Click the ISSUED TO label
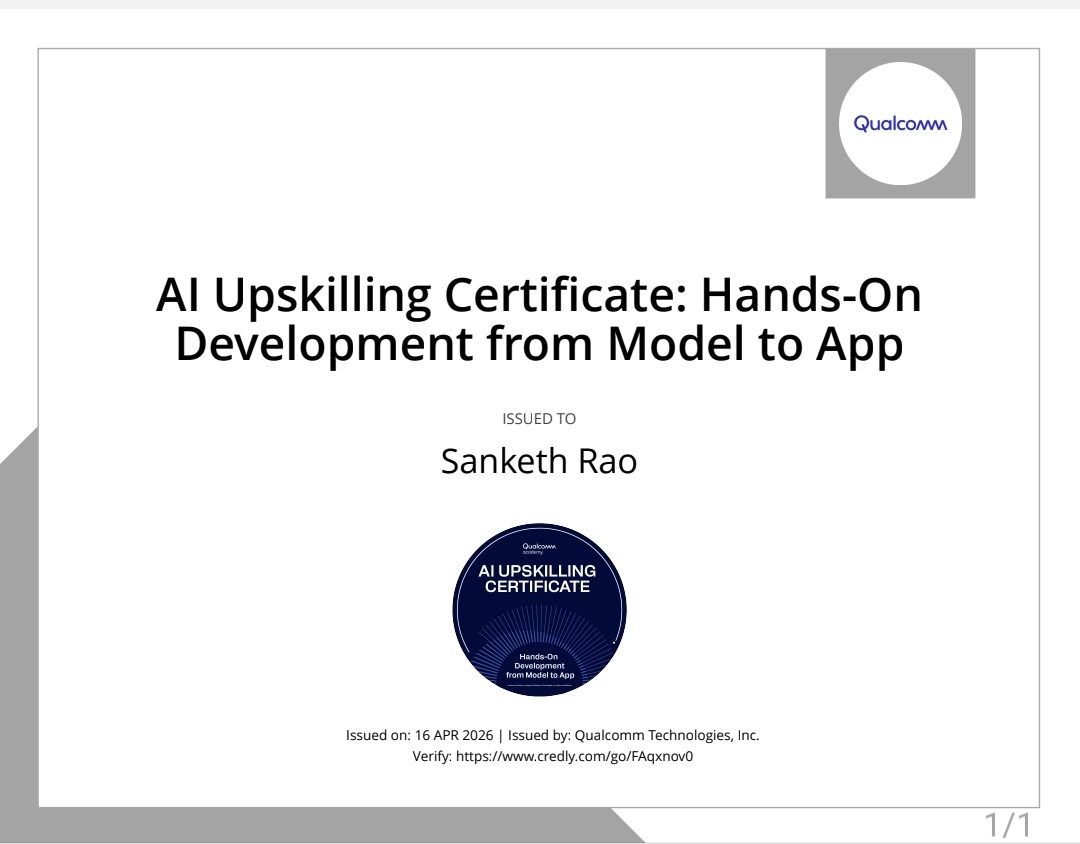The image size is (1080, 844). (x=539, y=419)
